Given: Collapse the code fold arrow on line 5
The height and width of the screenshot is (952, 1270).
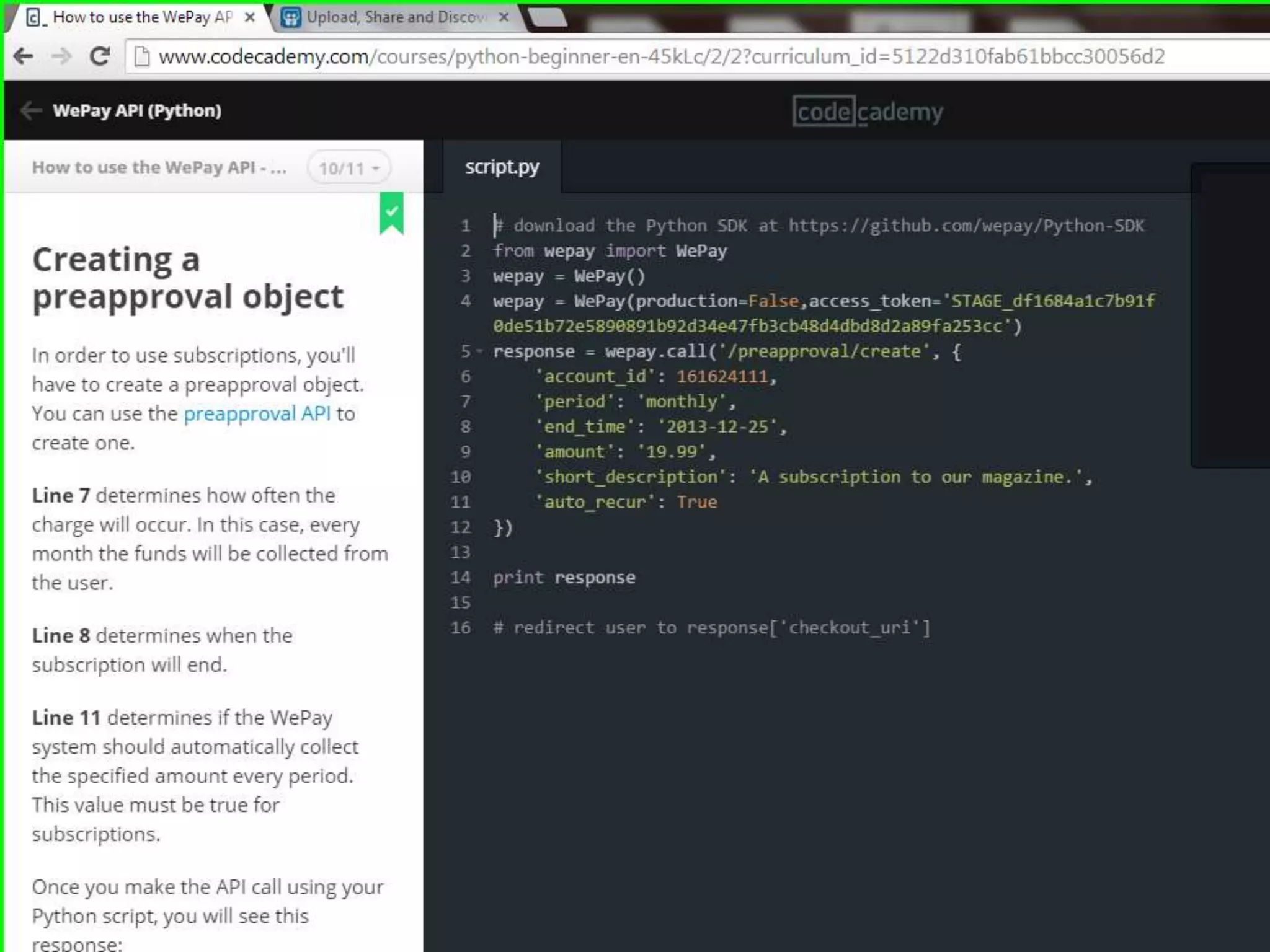Looking at the screenshot, I should tap(479, 351).
